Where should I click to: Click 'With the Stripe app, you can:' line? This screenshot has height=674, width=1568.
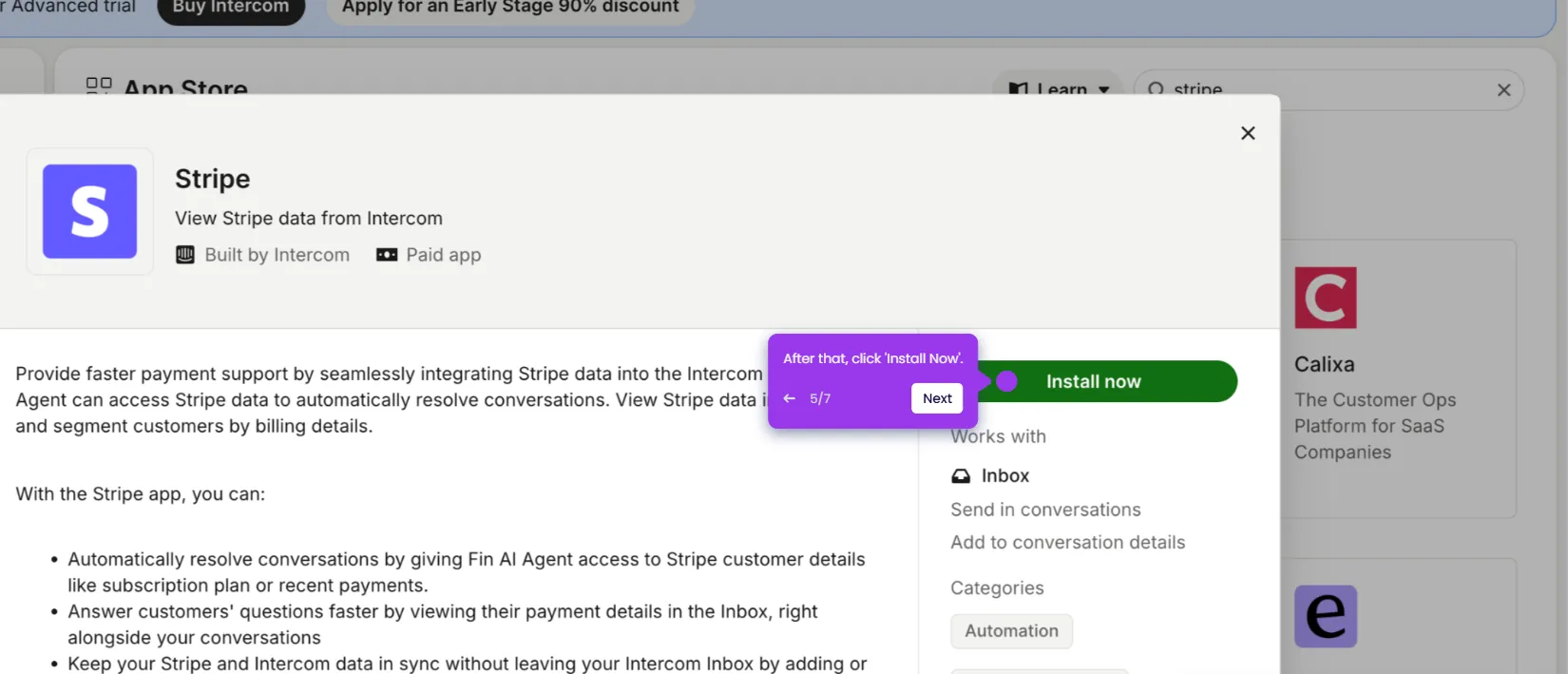[141, 494]
